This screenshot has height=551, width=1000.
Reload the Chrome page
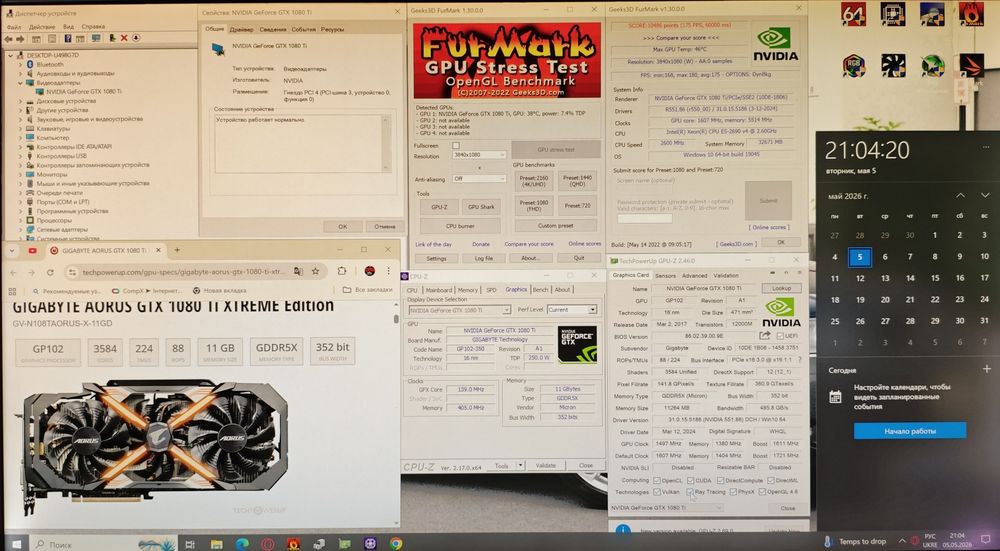(x=50, y=272)
